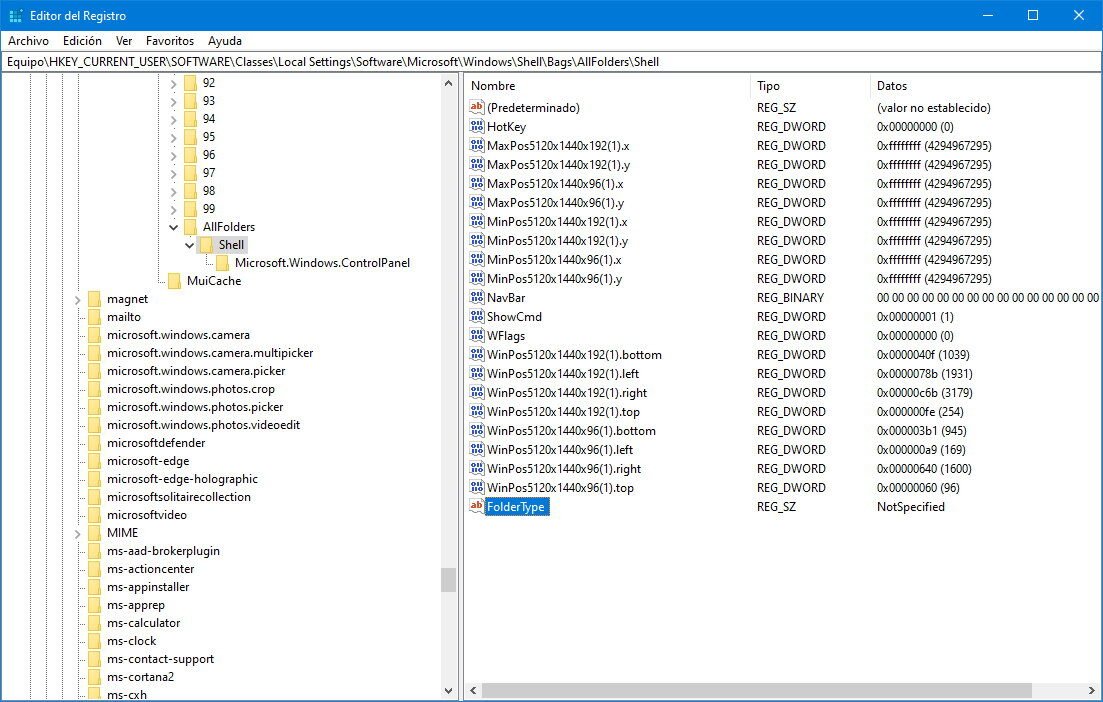
Task: Click the icon of the (Predeterminado) value
Action: [x=477, y=107]
